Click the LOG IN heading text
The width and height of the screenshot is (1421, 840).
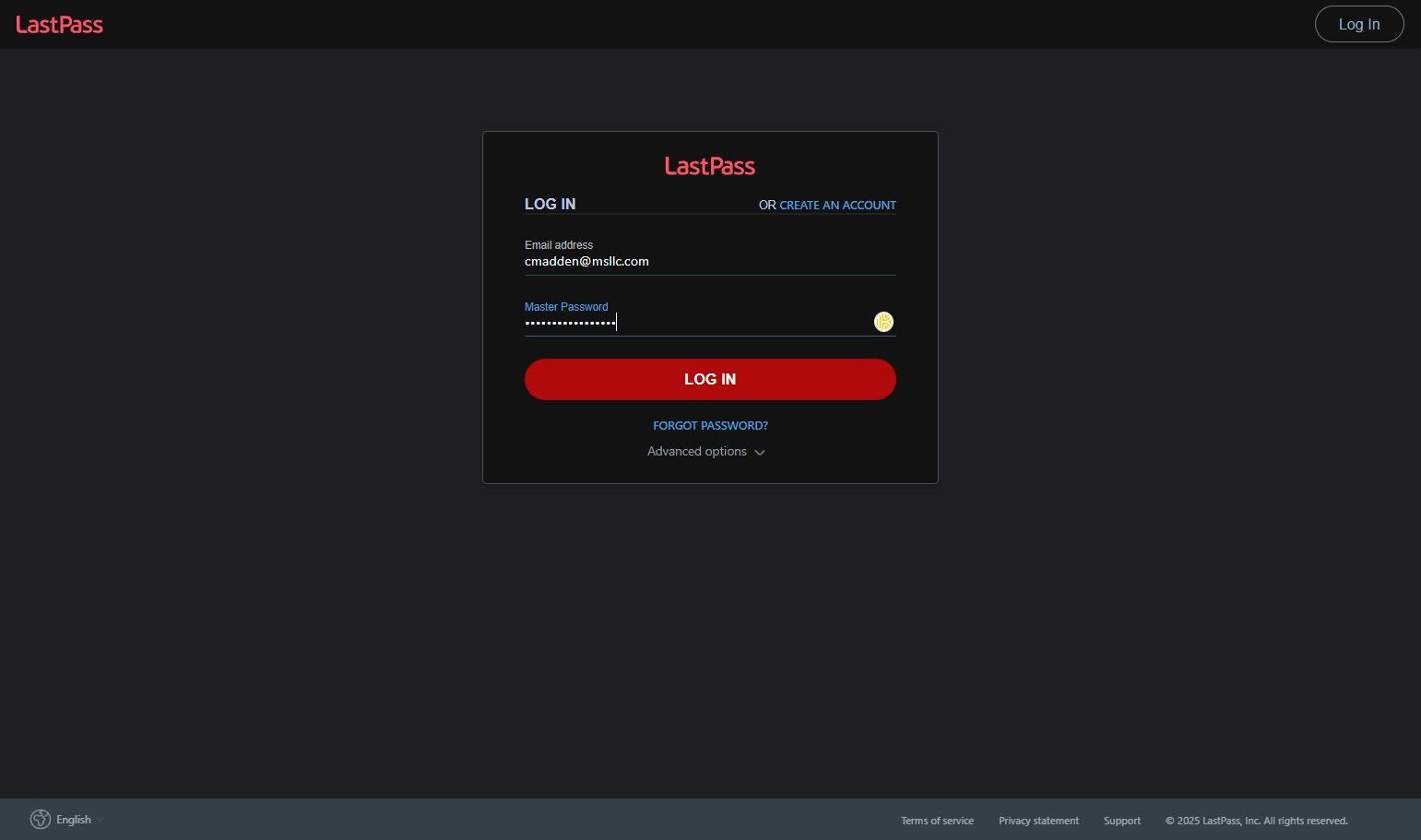[x=550, y=204]
